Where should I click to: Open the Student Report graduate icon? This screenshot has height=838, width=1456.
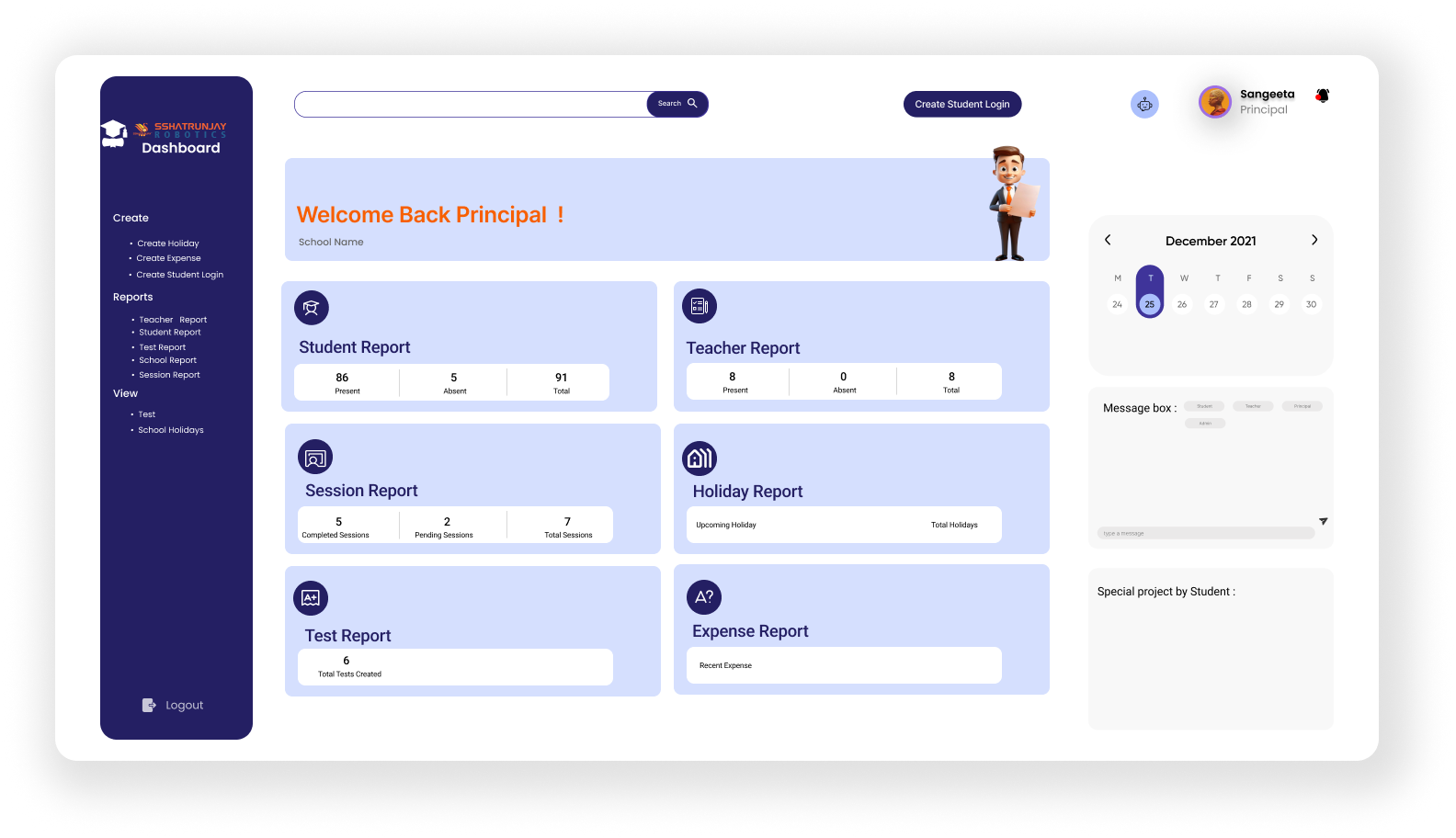click(312, 308)
